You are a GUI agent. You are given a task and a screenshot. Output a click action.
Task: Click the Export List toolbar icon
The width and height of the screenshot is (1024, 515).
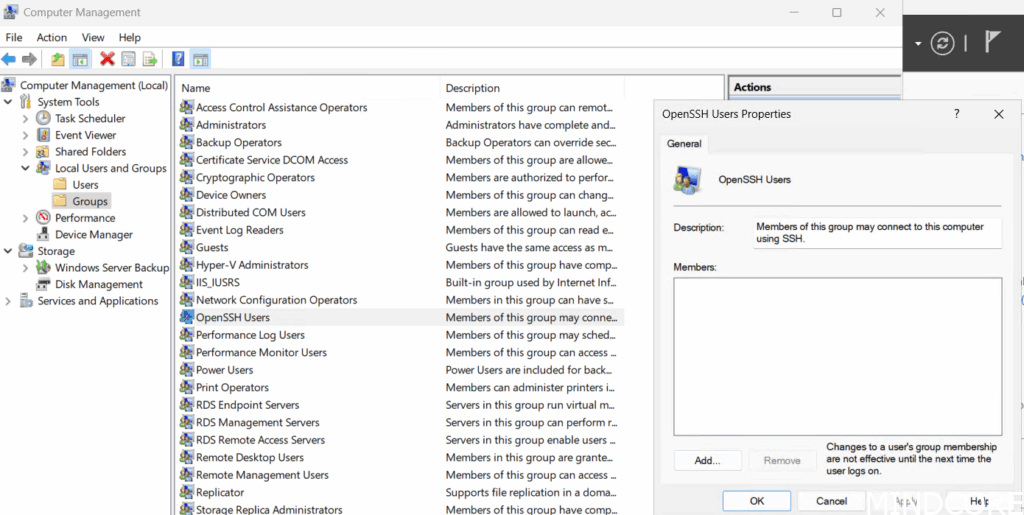pos(150,59)
